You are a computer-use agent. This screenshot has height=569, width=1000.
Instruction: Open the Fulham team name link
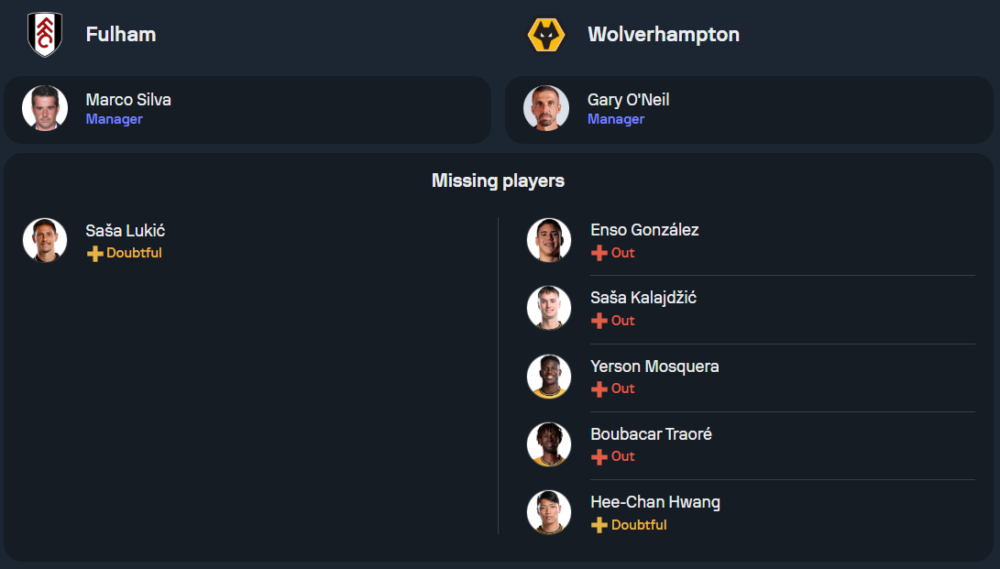click(121, 34)
